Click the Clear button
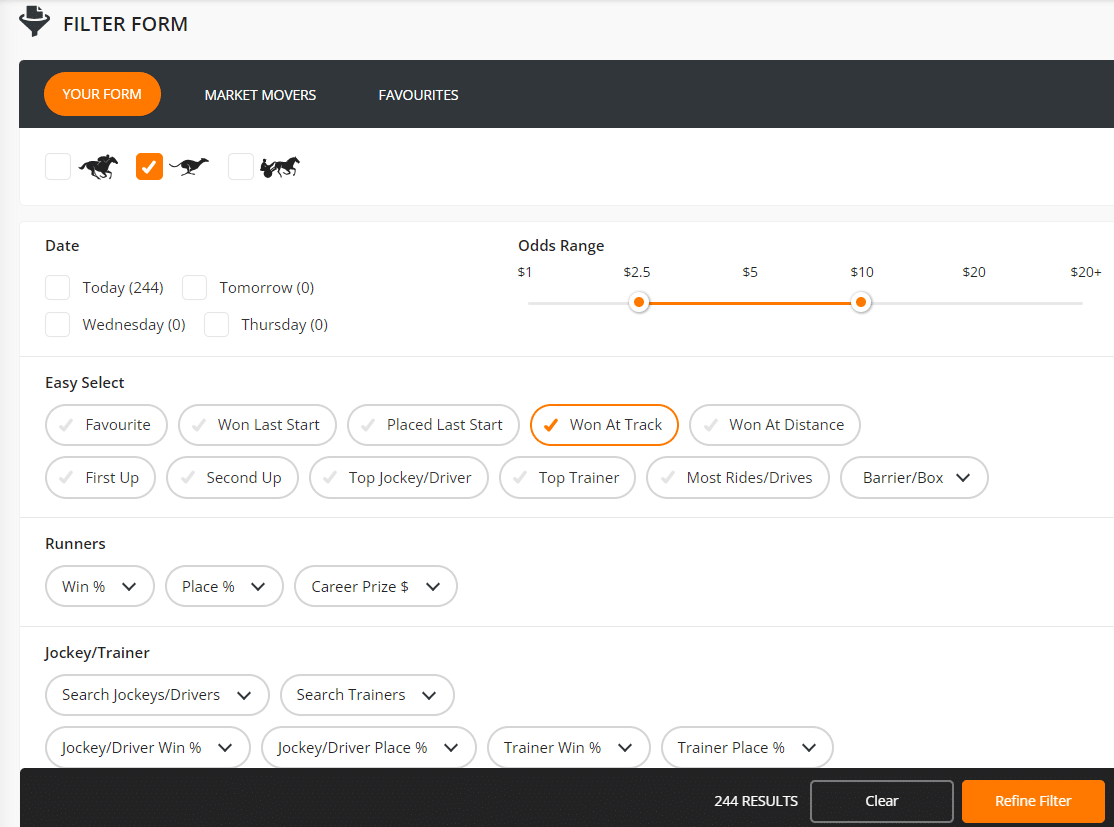The image size is (1114, 827). click(881, 801)
